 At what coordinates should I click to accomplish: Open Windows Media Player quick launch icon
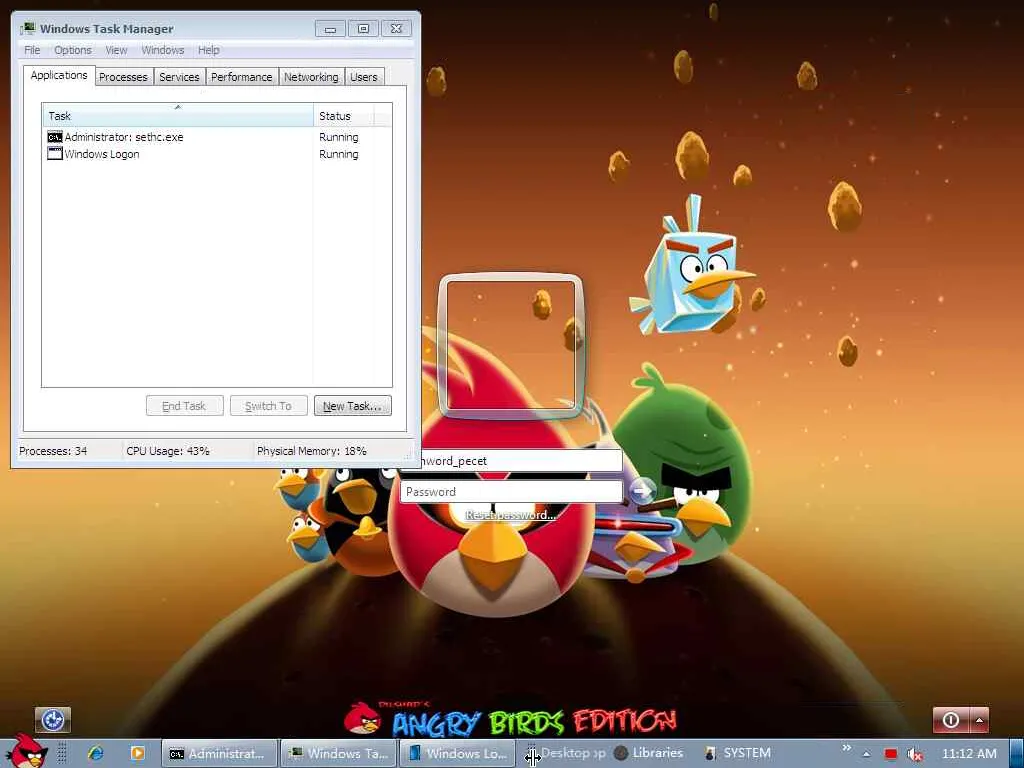coord(137,753)
